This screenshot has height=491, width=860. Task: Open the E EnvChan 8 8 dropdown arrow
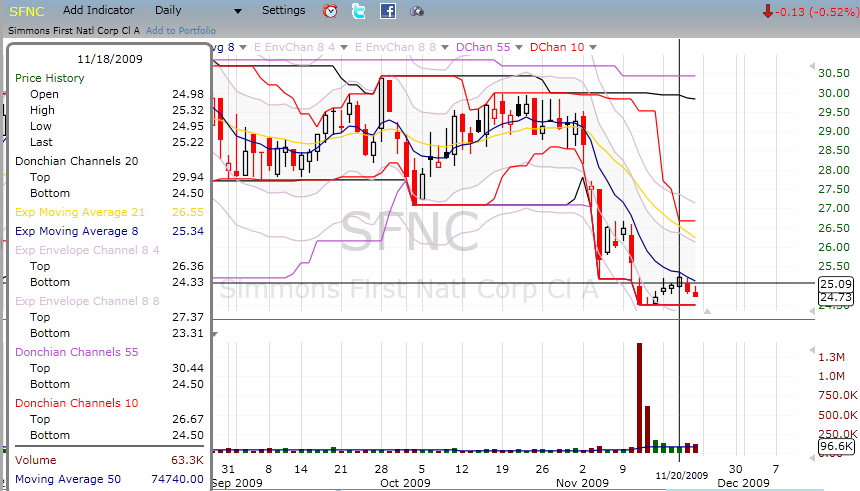[x=445, y=48]
